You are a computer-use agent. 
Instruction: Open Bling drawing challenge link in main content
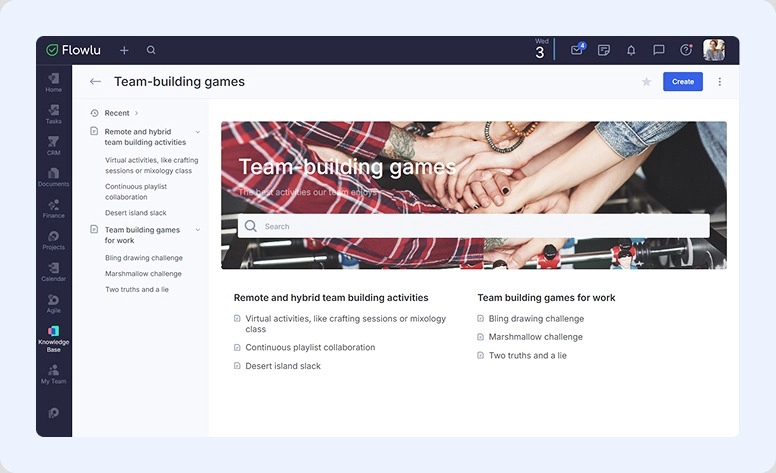coord(536,319)
